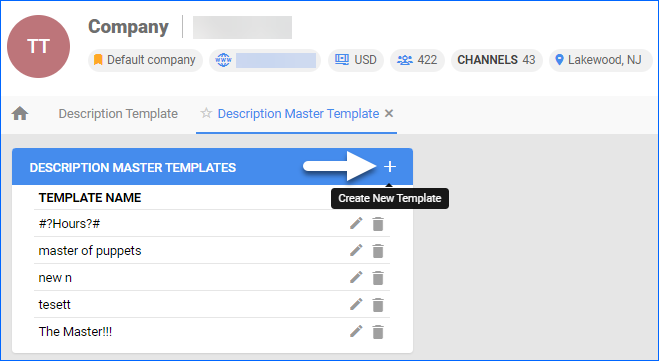Switch to the Description Template tab
Image resolution: width=659 pixels, height=361 pixels.
118,113
